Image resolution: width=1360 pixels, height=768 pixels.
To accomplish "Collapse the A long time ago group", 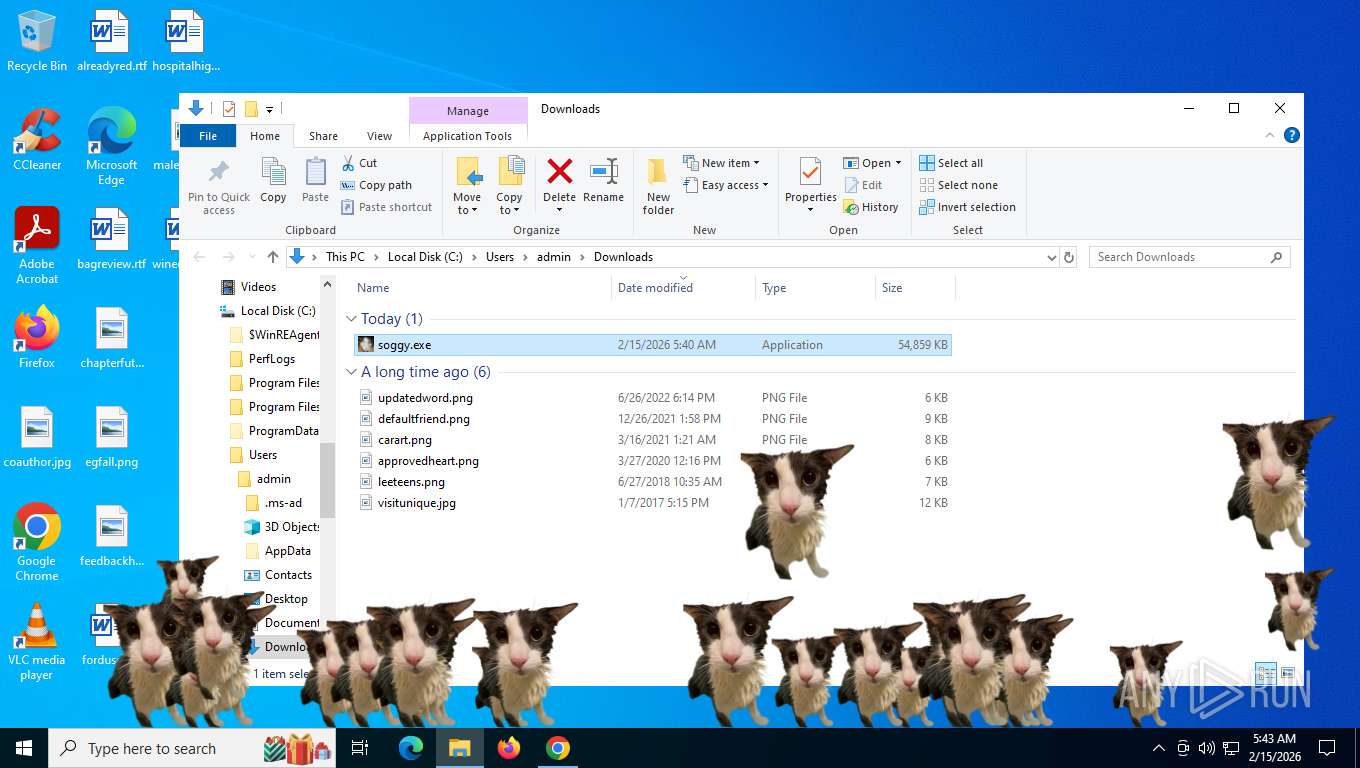I will click(x=351, y=372).
